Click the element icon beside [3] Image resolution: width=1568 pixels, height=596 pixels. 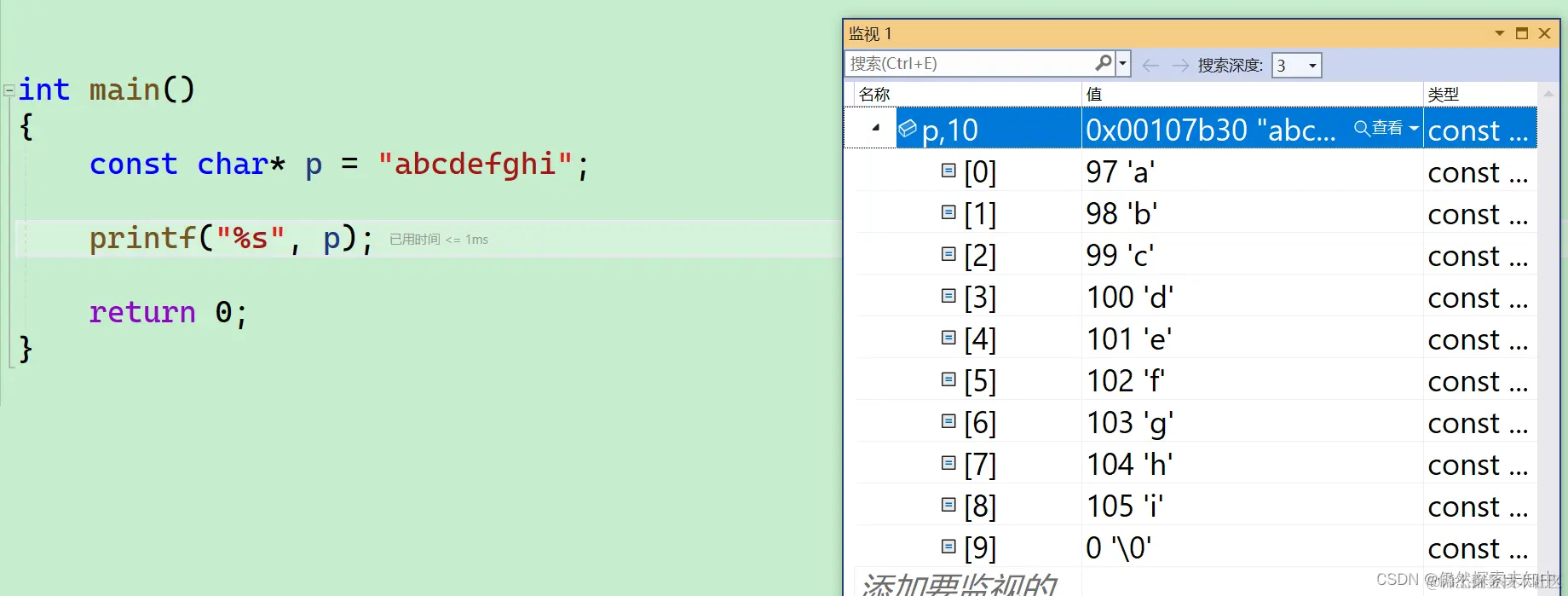[x=948, y=296]
